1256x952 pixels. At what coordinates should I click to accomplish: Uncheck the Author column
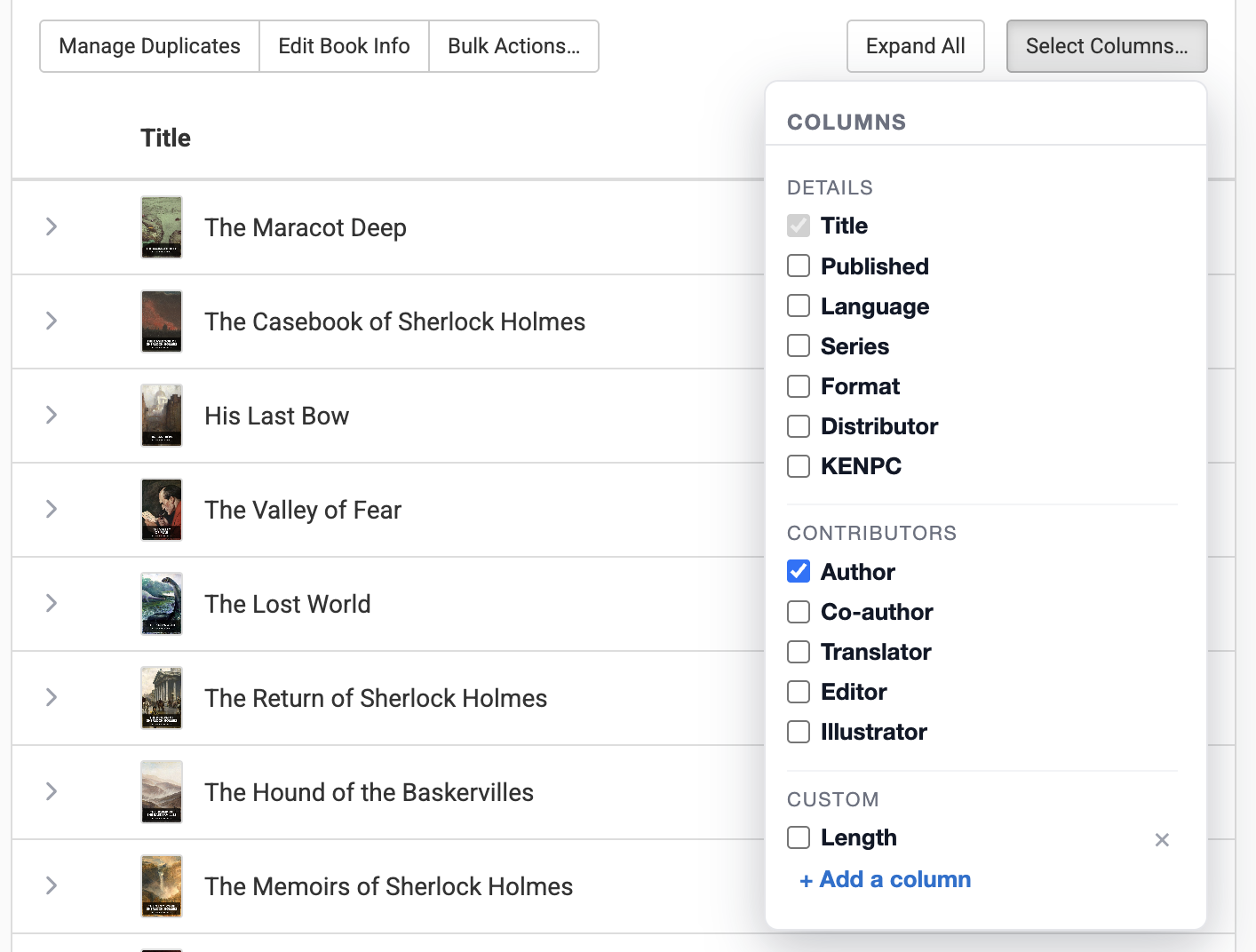[799, 572]
